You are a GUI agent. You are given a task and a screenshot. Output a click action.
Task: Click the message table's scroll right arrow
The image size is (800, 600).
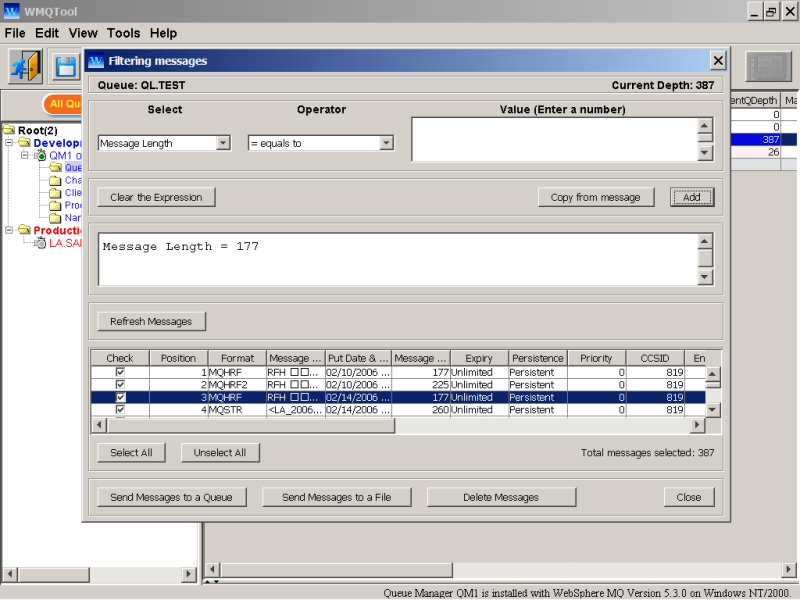click(697, 425)
